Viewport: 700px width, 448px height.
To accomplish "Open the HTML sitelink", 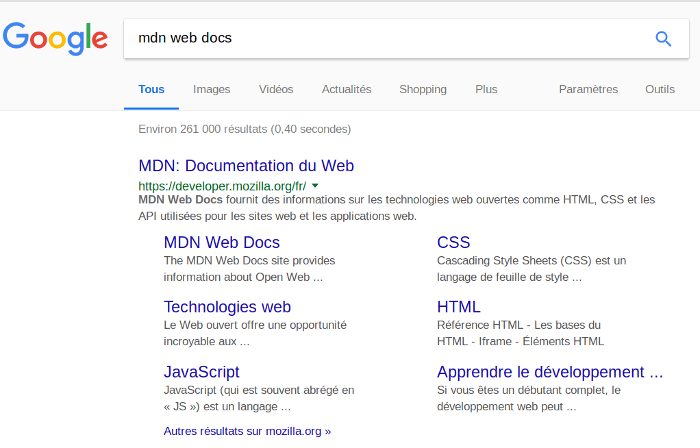I will (458, 307).
